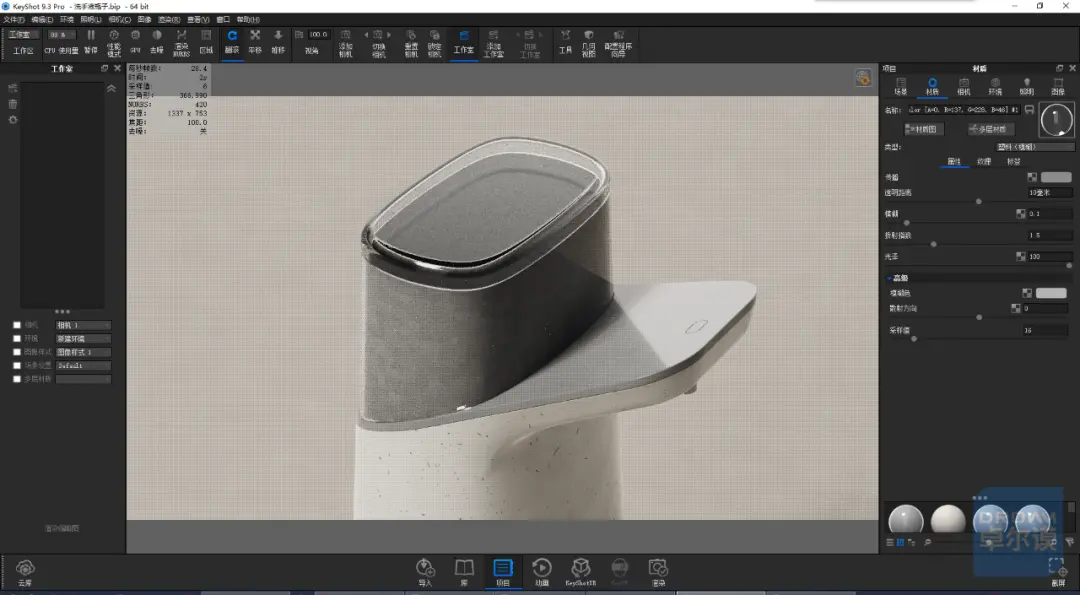Open the Import (导入) icon in bottom bar

click(x=425, y=573)
